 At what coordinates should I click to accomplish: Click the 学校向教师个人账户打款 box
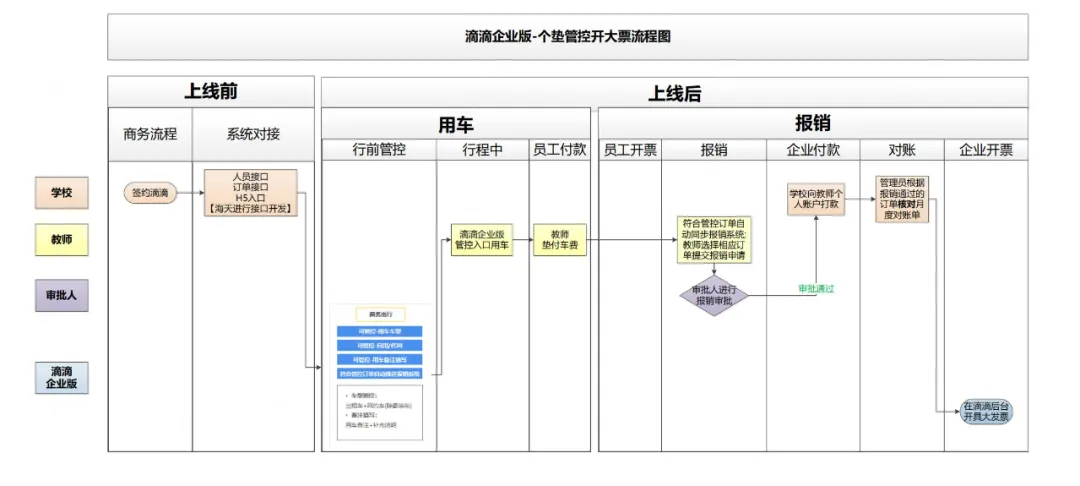[x=816, y=199]
